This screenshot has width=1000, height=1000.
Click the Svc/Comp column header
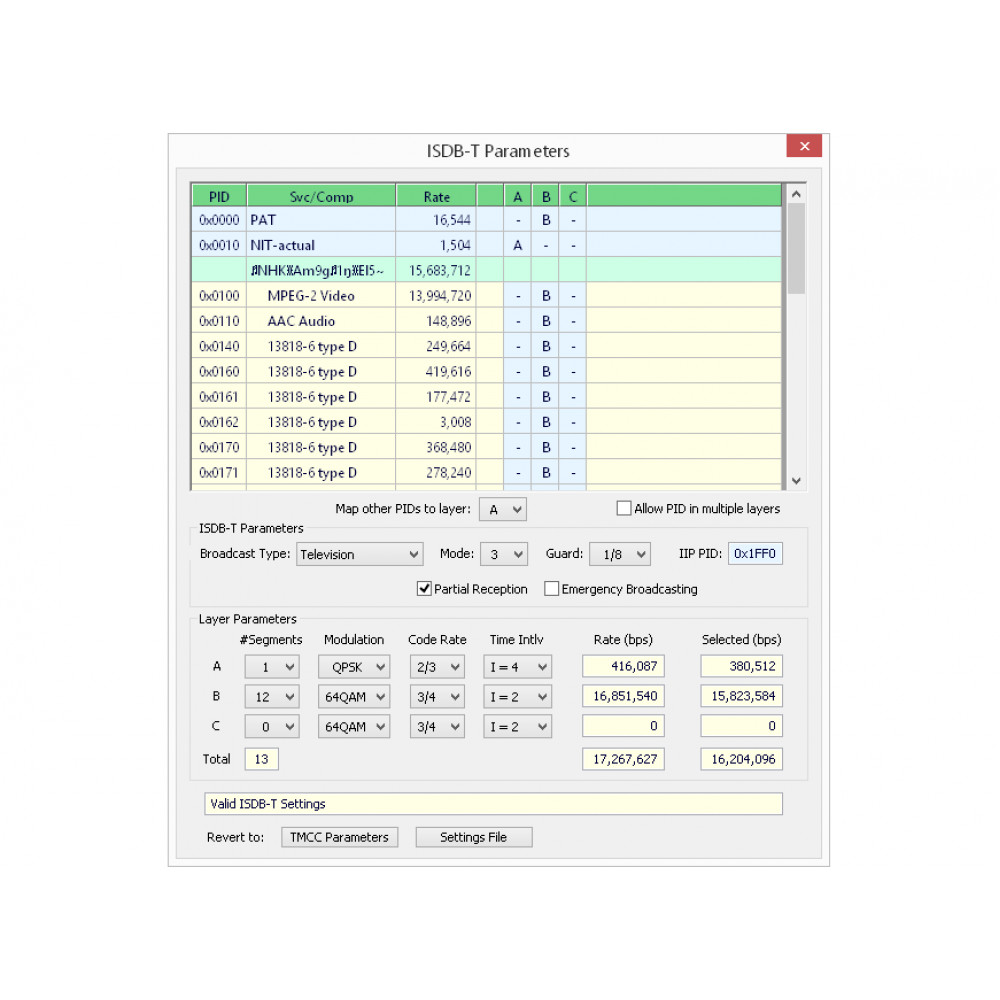pos(321,197)
